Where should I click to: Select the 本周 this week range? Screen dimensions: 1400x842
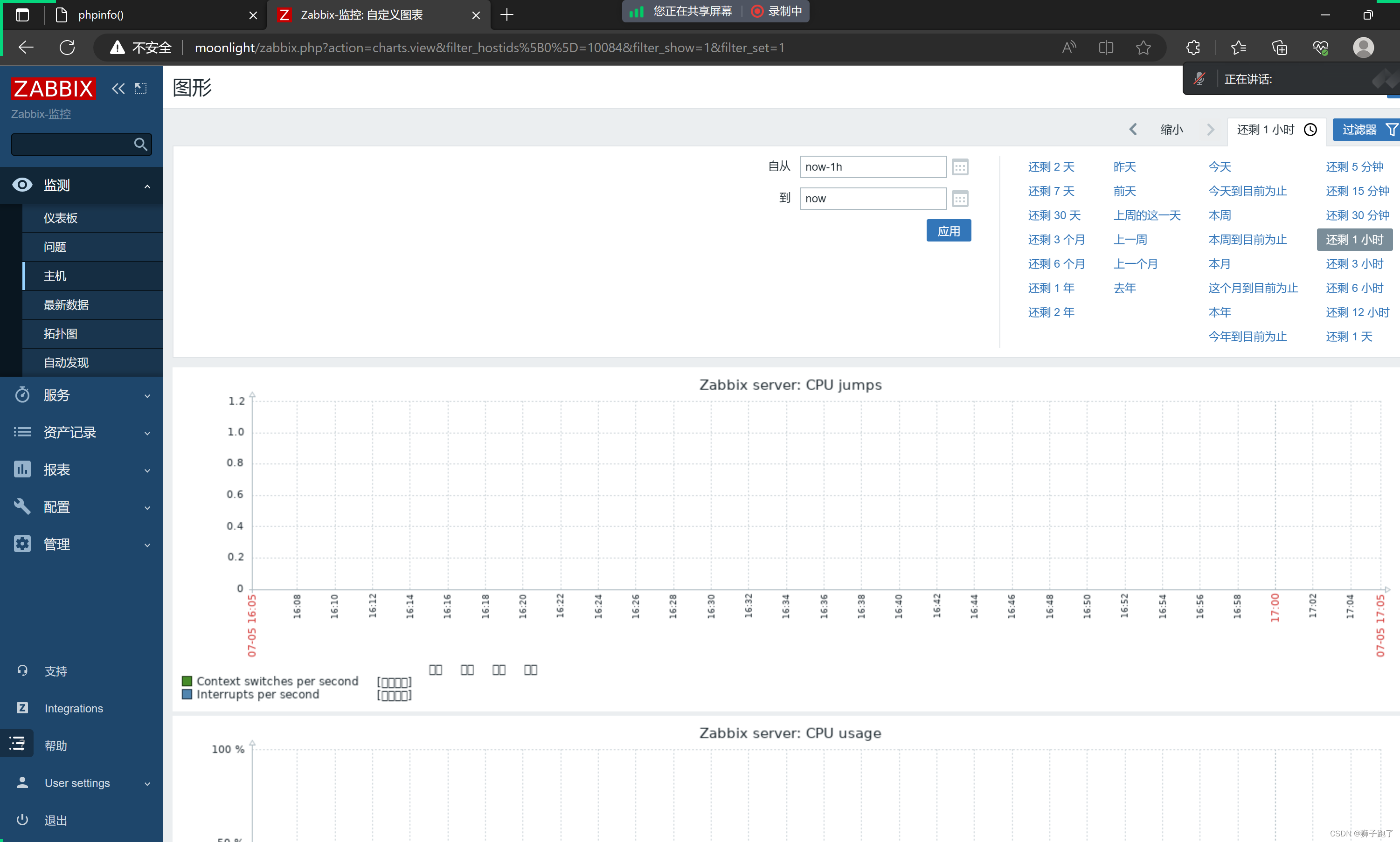click(x=1220, y=215)
